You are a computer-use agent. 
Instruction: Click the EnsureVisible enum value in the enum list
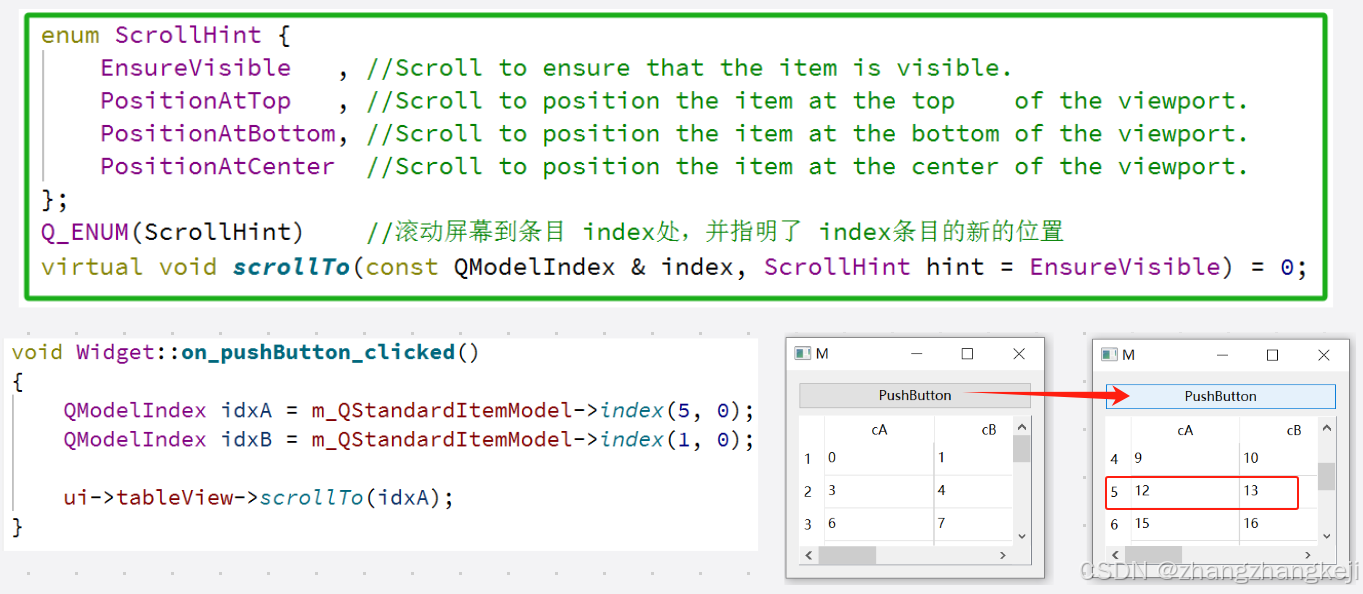pos(196,68)
